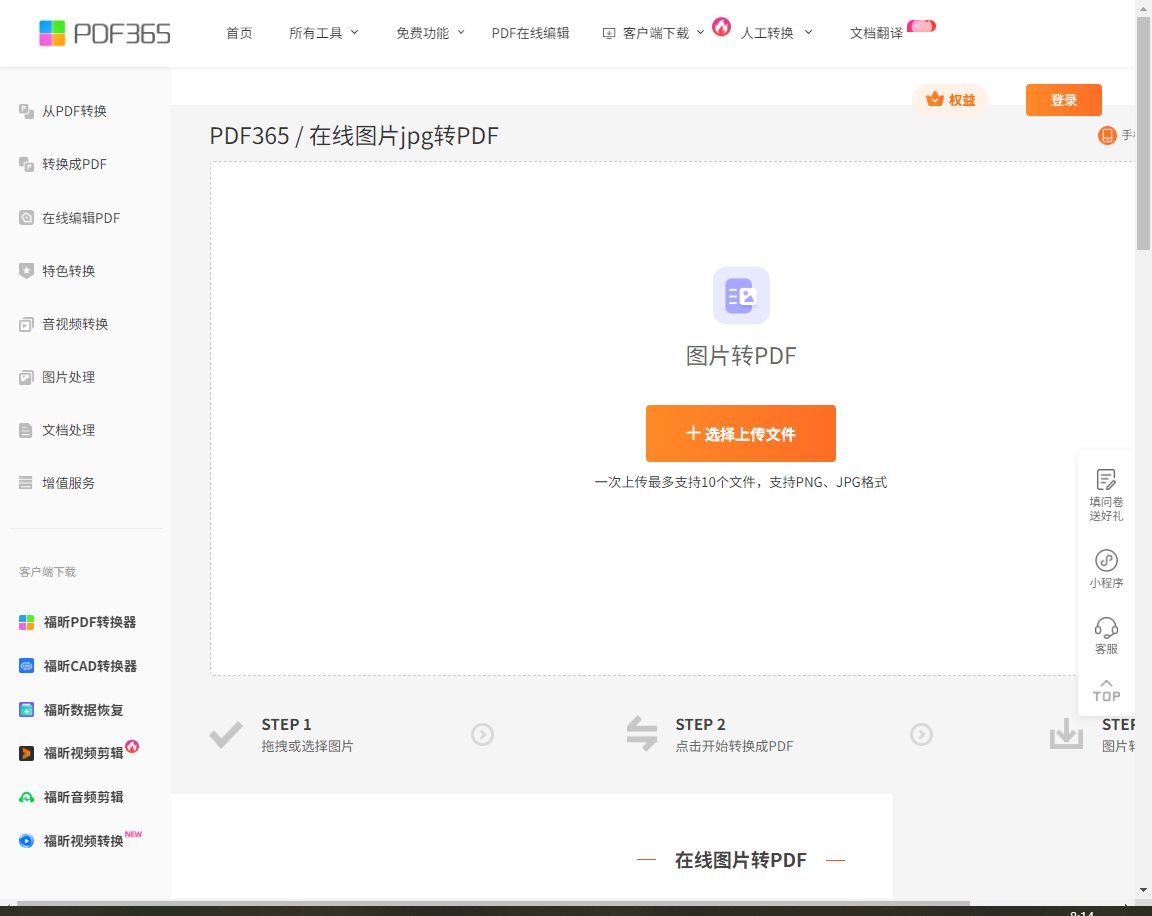The image size is (1152, 916).
Task: Go to 首页 in top navigation
Action: [240, 33]
